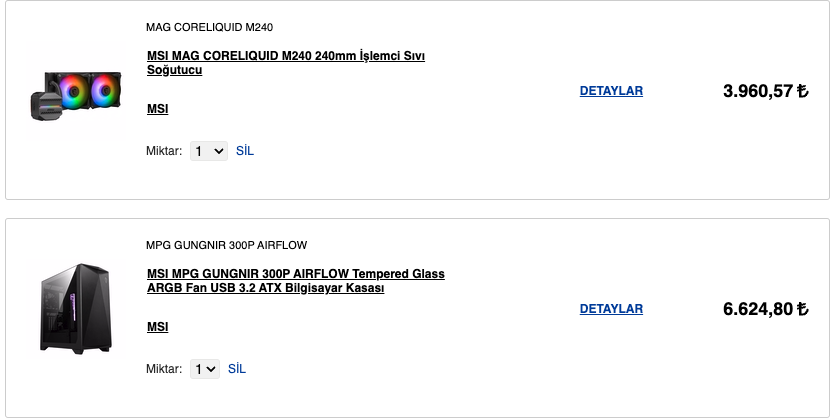Click the lira symbol beside 6.624,80
The height and width of the screenshot is (419, 837).
coord(802,310)
